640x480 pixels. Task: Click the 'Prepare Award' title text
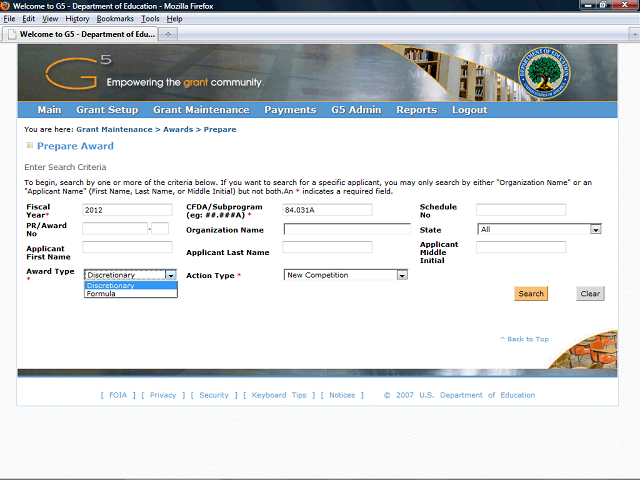pyautogui.click(x=75, y=146)
